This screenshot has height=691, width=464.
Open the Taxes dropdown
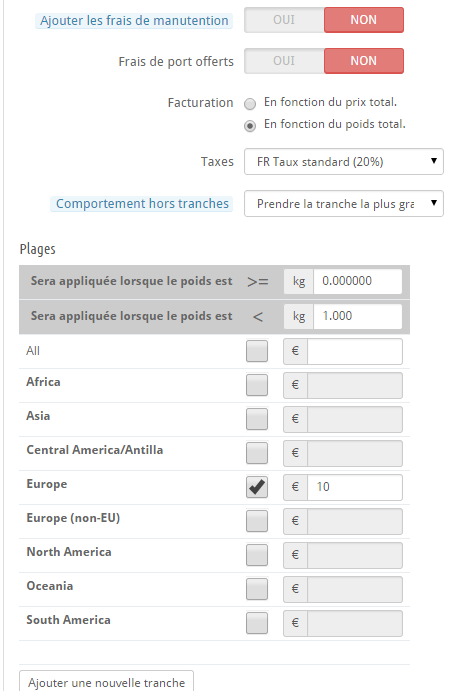[344, 162]
